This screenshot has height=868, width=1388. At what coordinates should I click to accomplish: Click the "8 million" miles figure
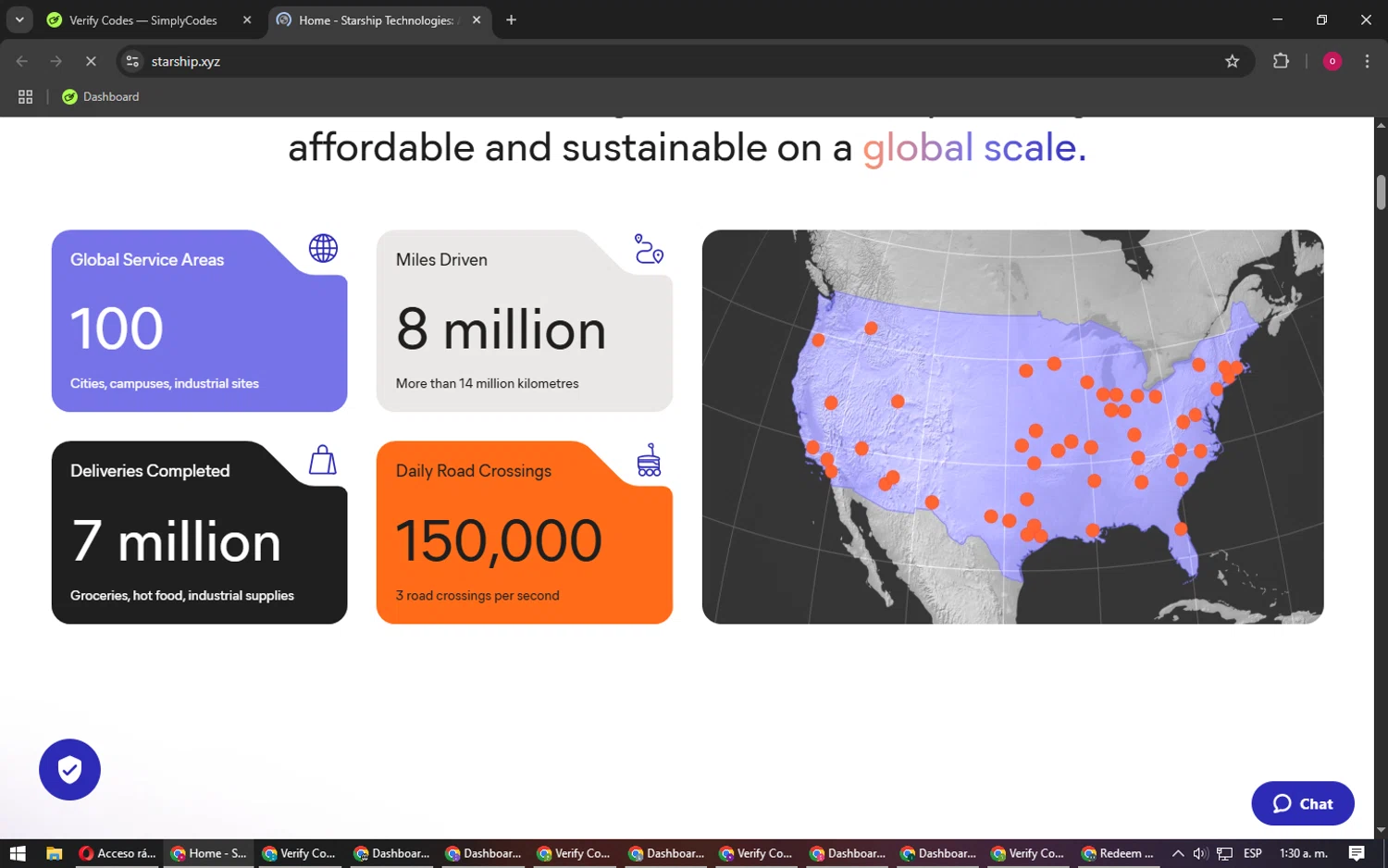[x=501, y=329]
